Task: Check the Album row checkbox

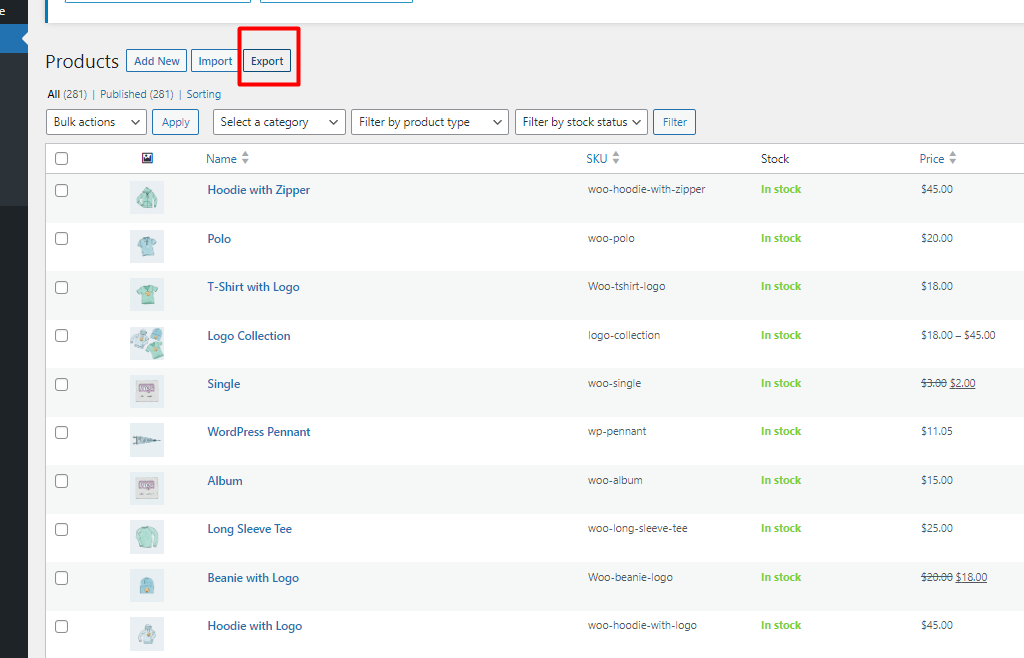Action: pos(61,481)
